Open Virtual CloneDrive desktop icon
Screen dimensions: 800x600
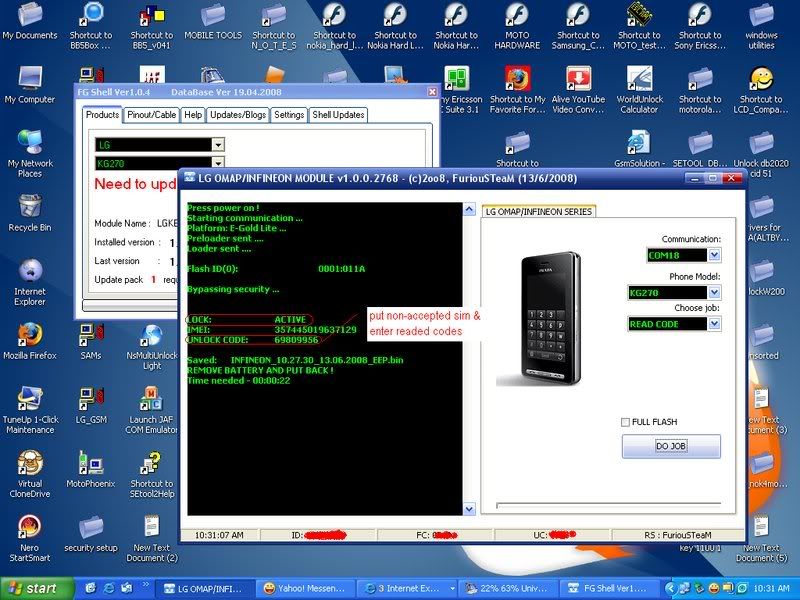[30, 474]
